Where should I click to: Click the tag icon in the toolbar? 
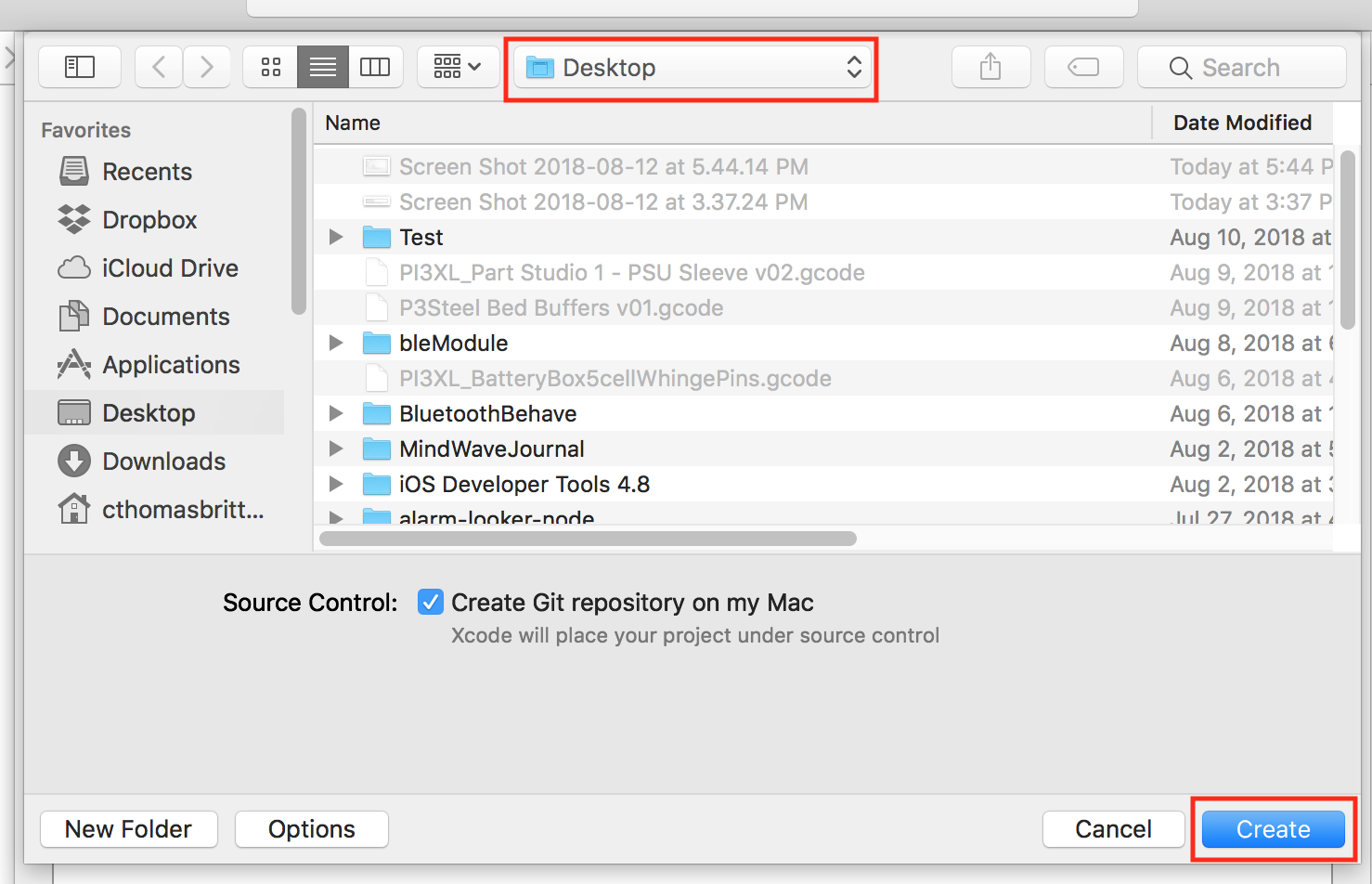point(1083,66)
